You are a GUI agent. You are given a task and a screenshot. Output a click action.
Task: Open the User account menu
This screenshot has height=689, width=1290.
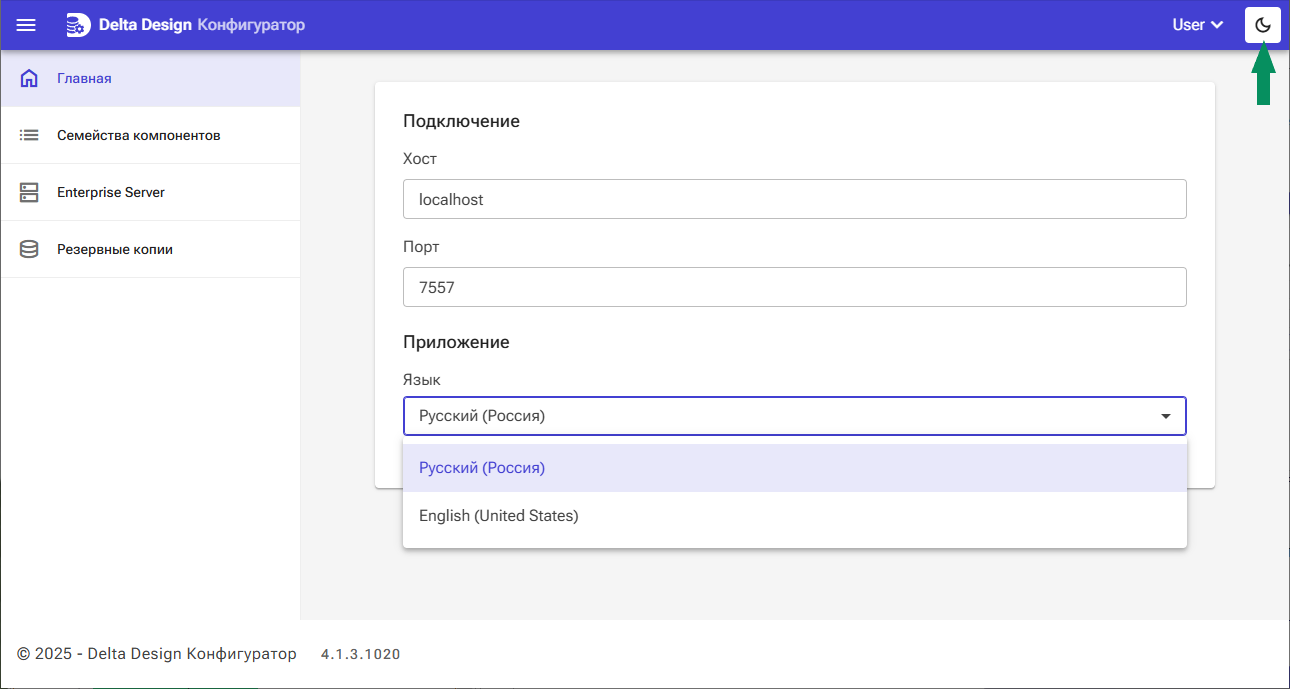point(1188,25)
